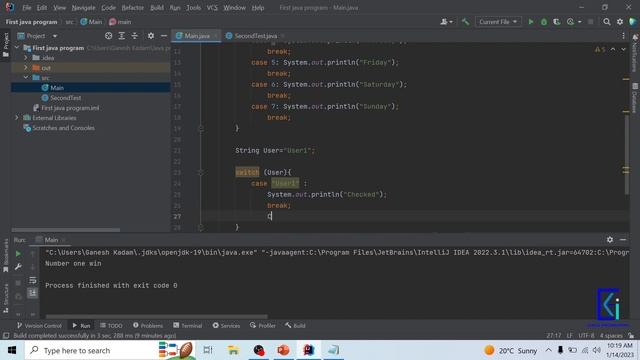The image size is (640, 360).
Task: Open the user account icon in toolbar
Action: pyautogui.click(x=444, y=22)
